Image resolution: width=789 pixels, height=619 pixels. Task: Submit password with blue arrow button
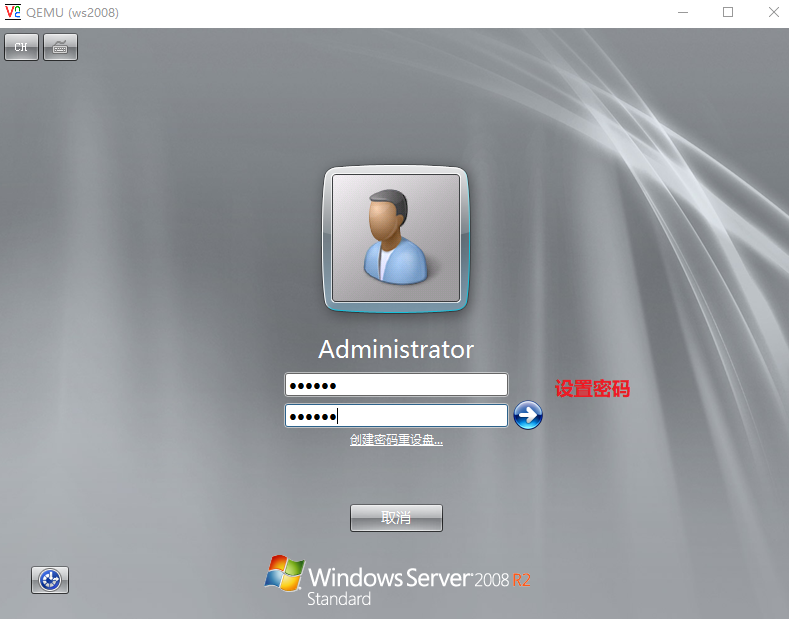click(x=528, y=415)
